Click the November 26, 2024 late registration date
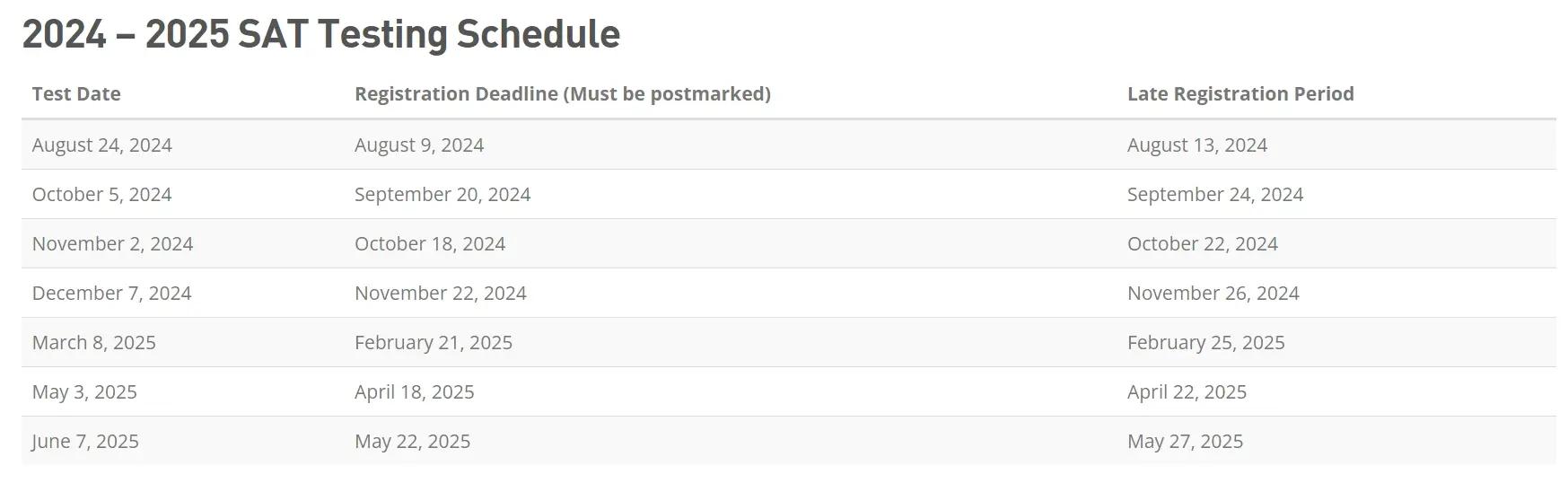This screenshot has width=1568, height=483. [x=1213, y=294]
